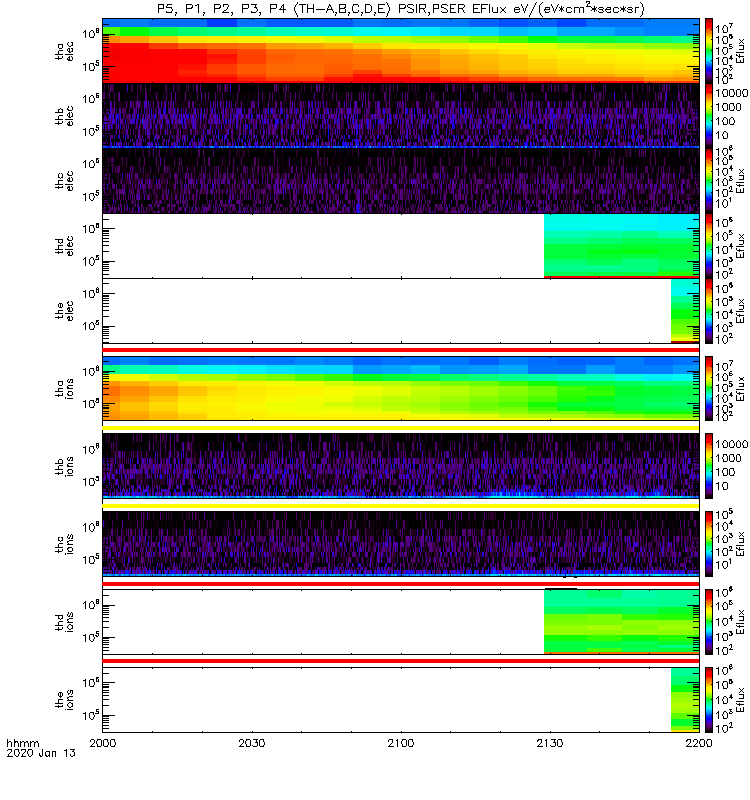Select the 'thc ions' panel label
Image resolution: width=750 pixels, height=800 pixels.
pos(64,544)
